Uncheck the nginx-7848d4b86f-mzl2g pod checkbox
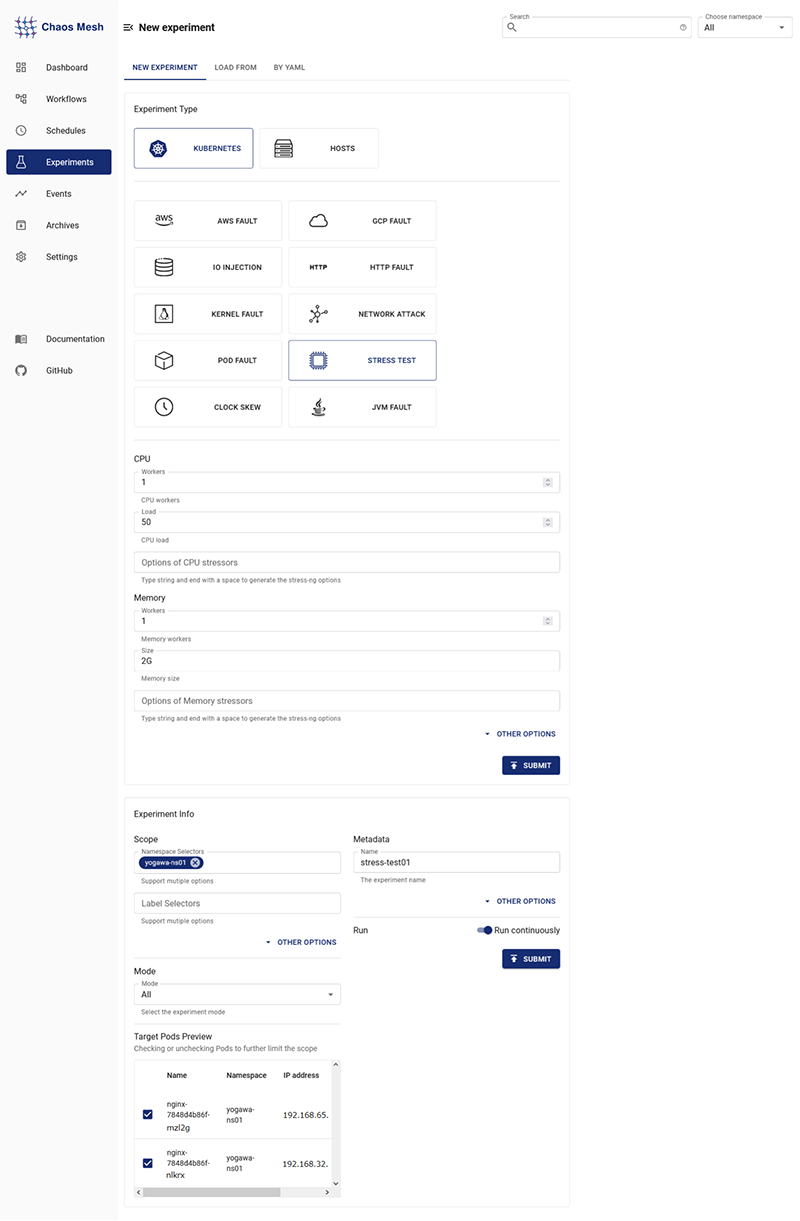This screenshot has width=800, height=1221. (148, 1114)
